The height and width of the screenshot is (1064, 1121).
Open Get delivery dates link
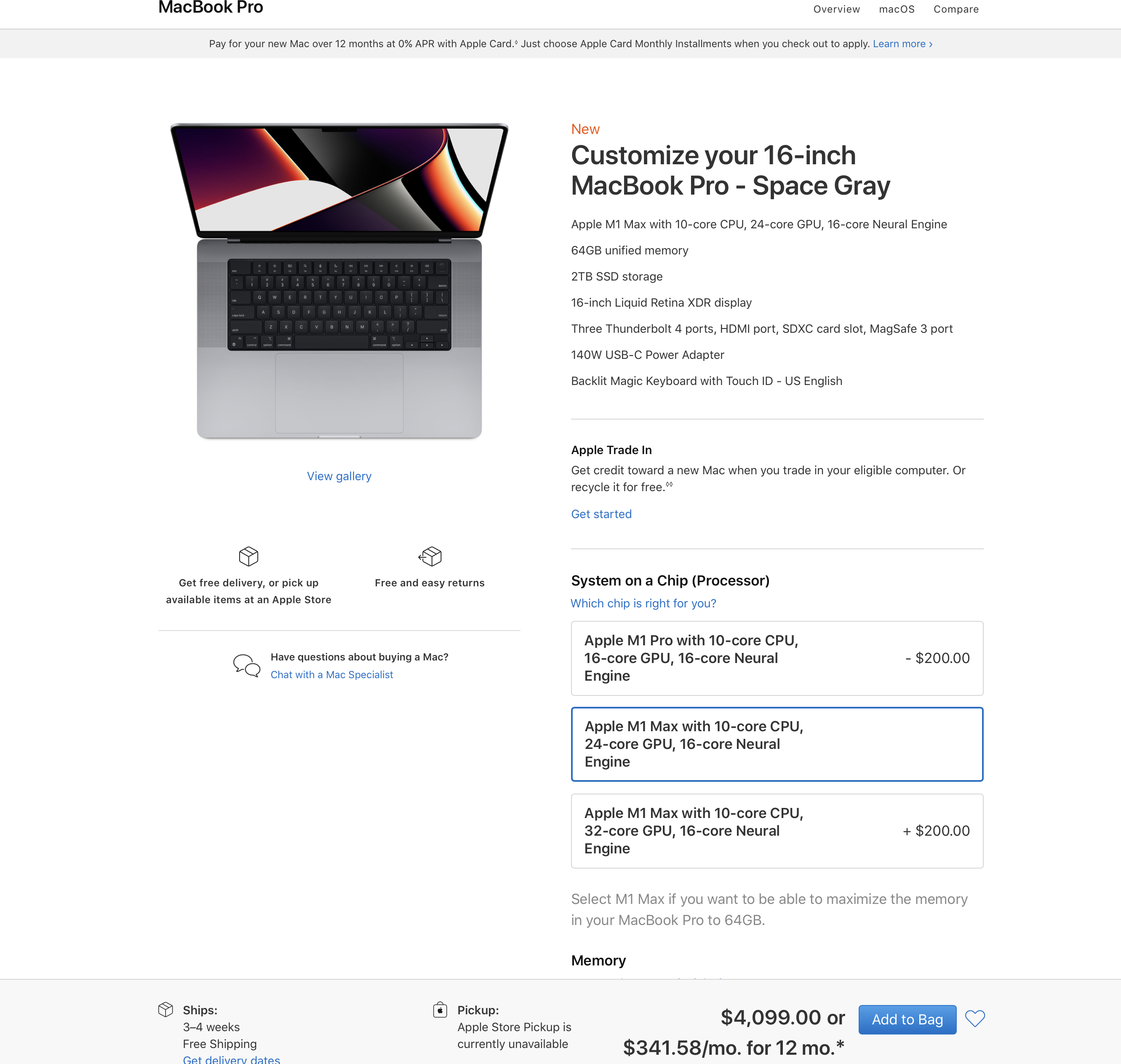tap(231, 1059)
